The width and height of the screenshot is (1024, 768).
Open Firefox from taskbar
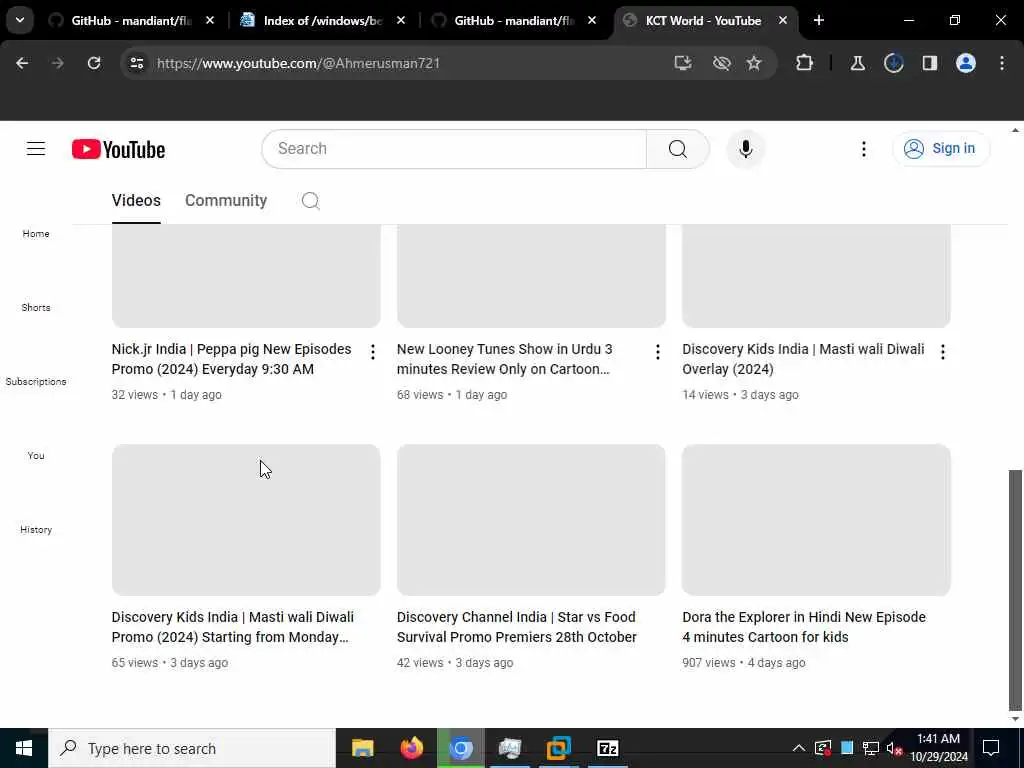pos(411,748)
